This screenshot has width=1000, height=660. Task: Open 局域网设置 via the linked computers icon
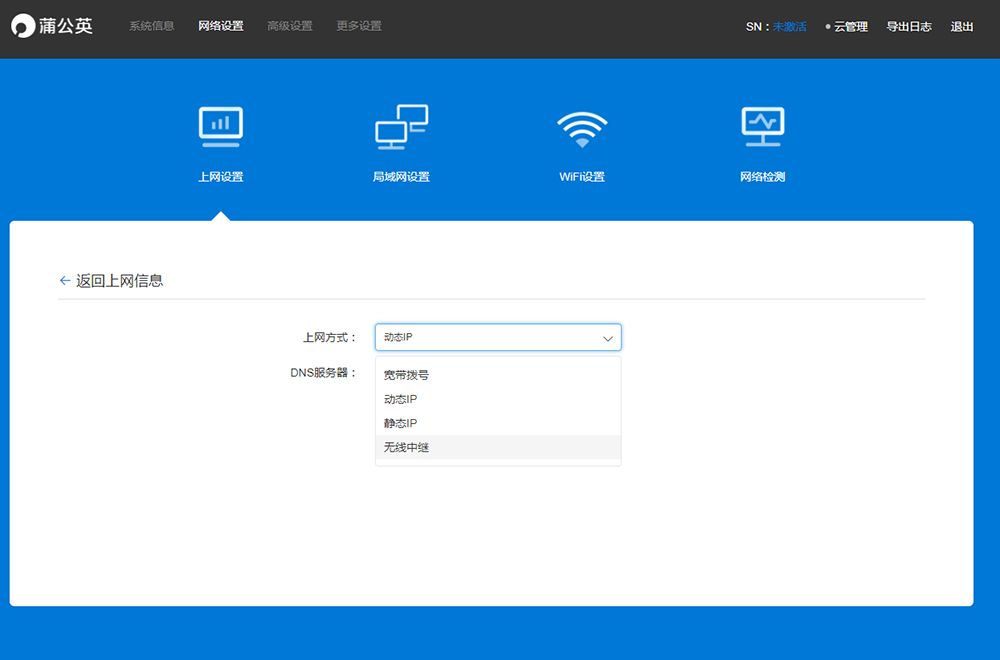[401, 127]
